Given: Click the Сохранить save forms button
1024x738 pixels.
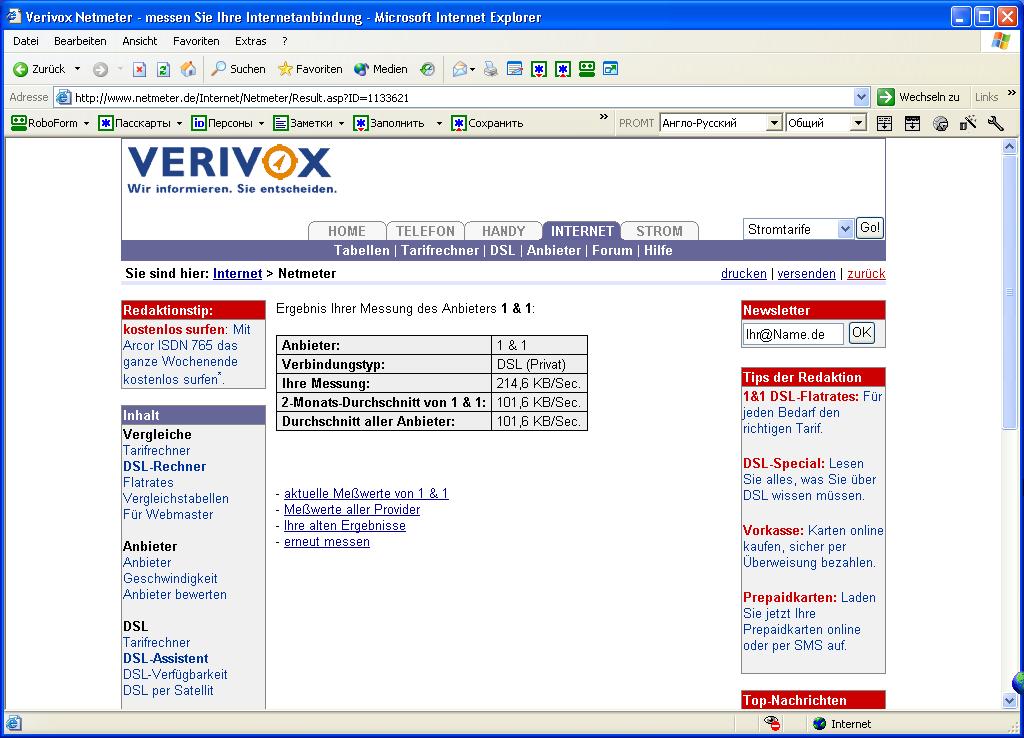Looking at the screenshot, I should (487, 123).
